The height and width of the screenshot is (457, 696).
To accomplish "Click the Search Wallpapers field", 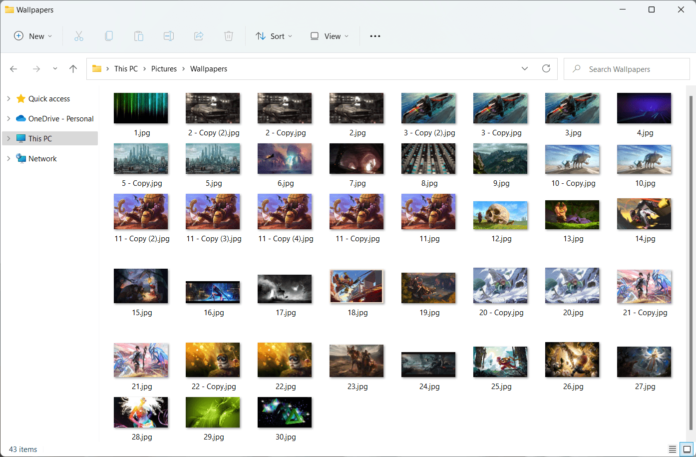I will coord(627,69).
